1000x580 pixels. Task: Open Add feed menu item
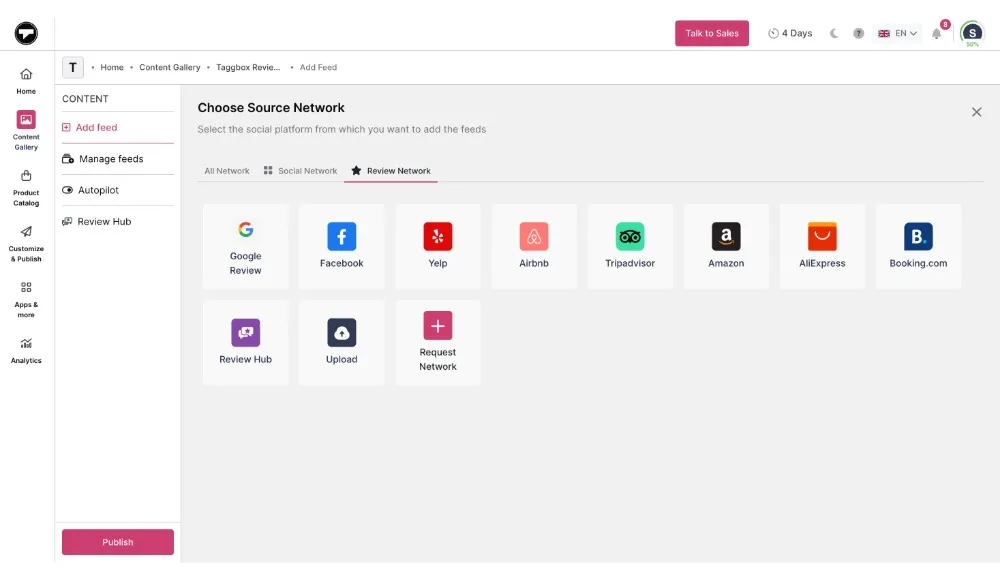[x=117, y=128]
